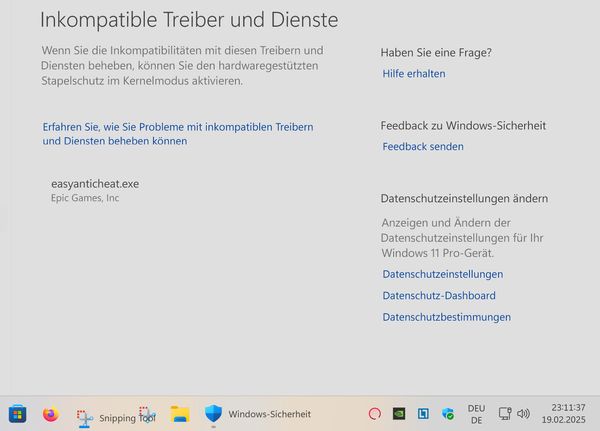Open the clock showing 23:11:37

564,414
